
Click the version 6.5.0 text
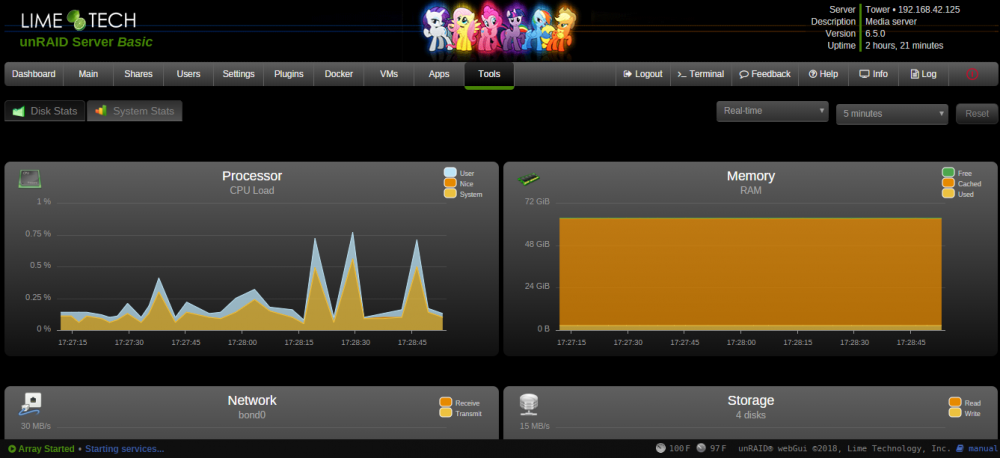pyautogui.click(x=875, y=33)
